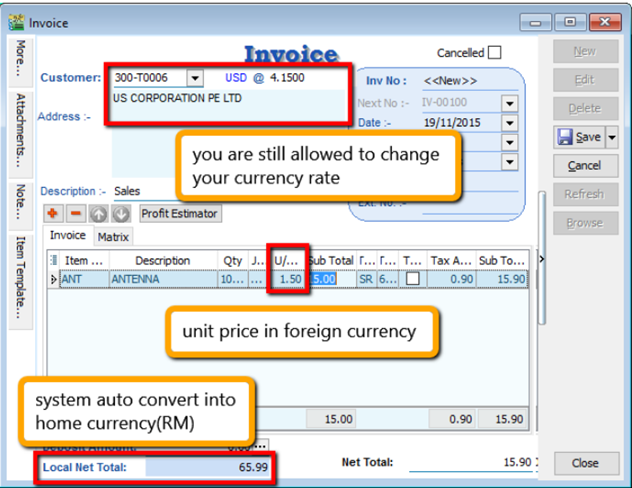Expand the Date picker dropdown
This screenshot has width=632, height=488.
tap(509, 123)
